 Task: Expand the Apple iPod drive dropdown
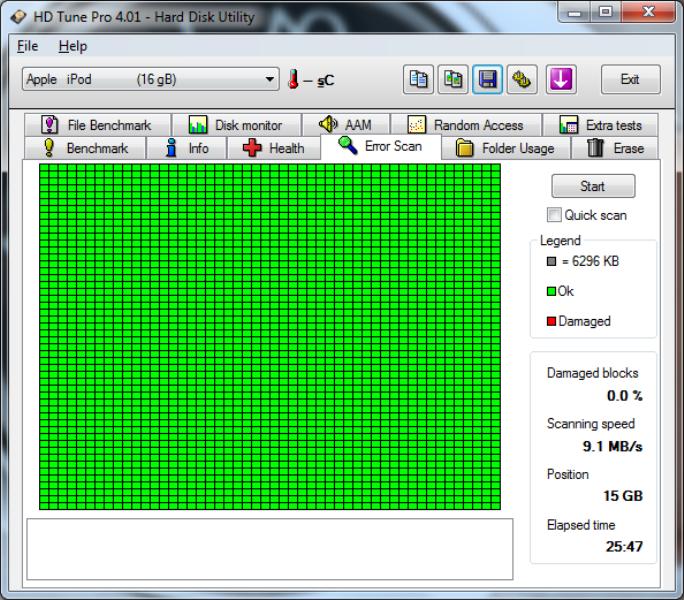271,80
